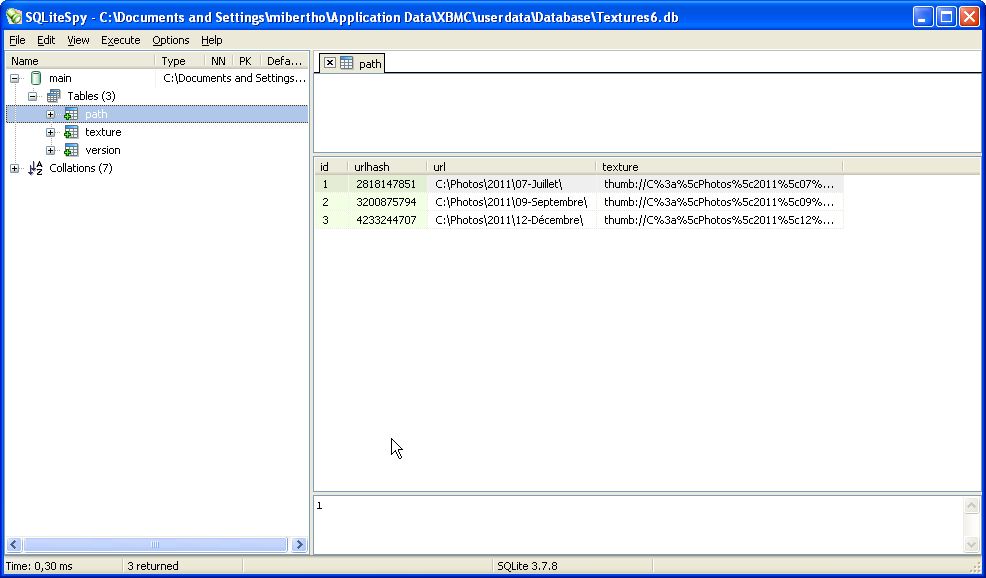Click the Tables folder icon
This screenshot has height=578, width=986.
pos(54,96)
